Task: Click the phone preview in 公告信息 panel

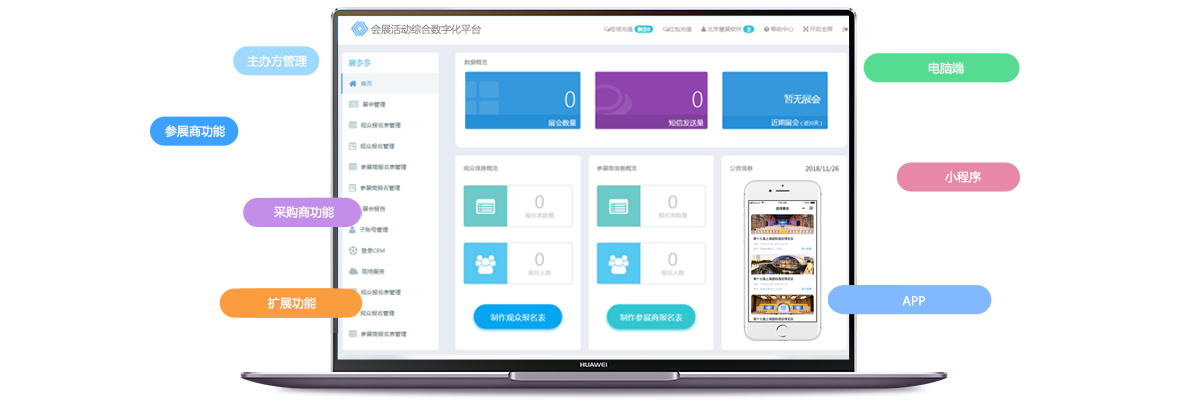Action: tap(782, 261)
